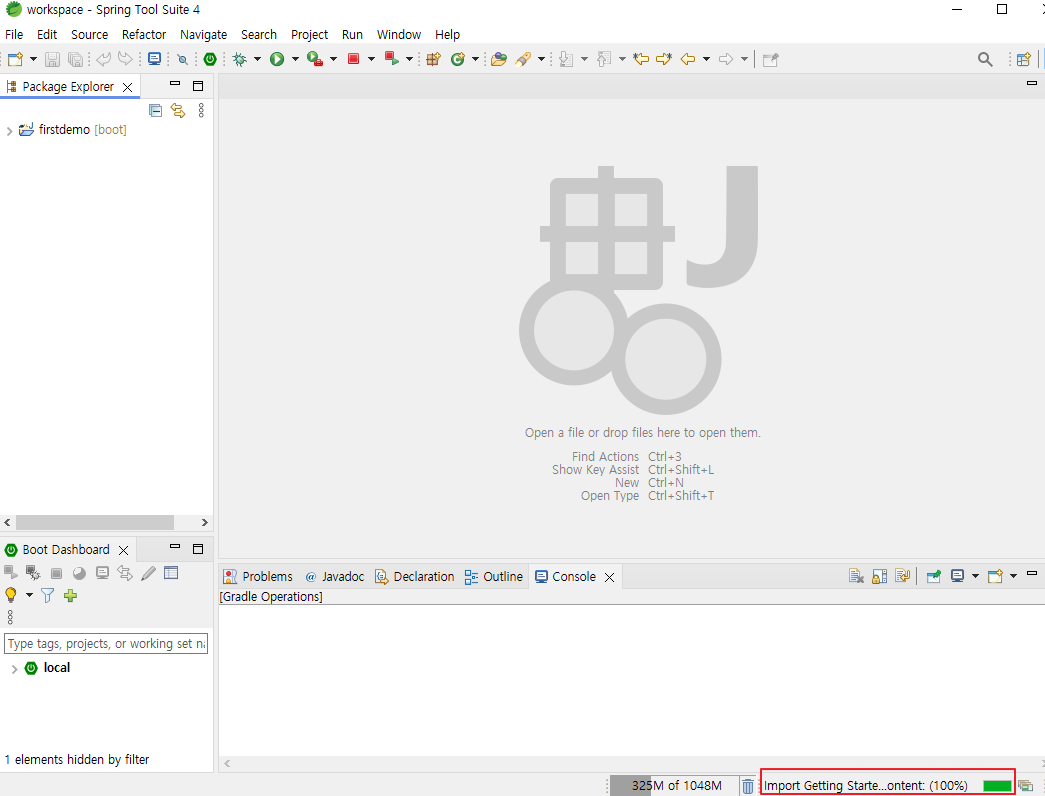
Task: Switch to the Declaration tab
Action: 415,577
